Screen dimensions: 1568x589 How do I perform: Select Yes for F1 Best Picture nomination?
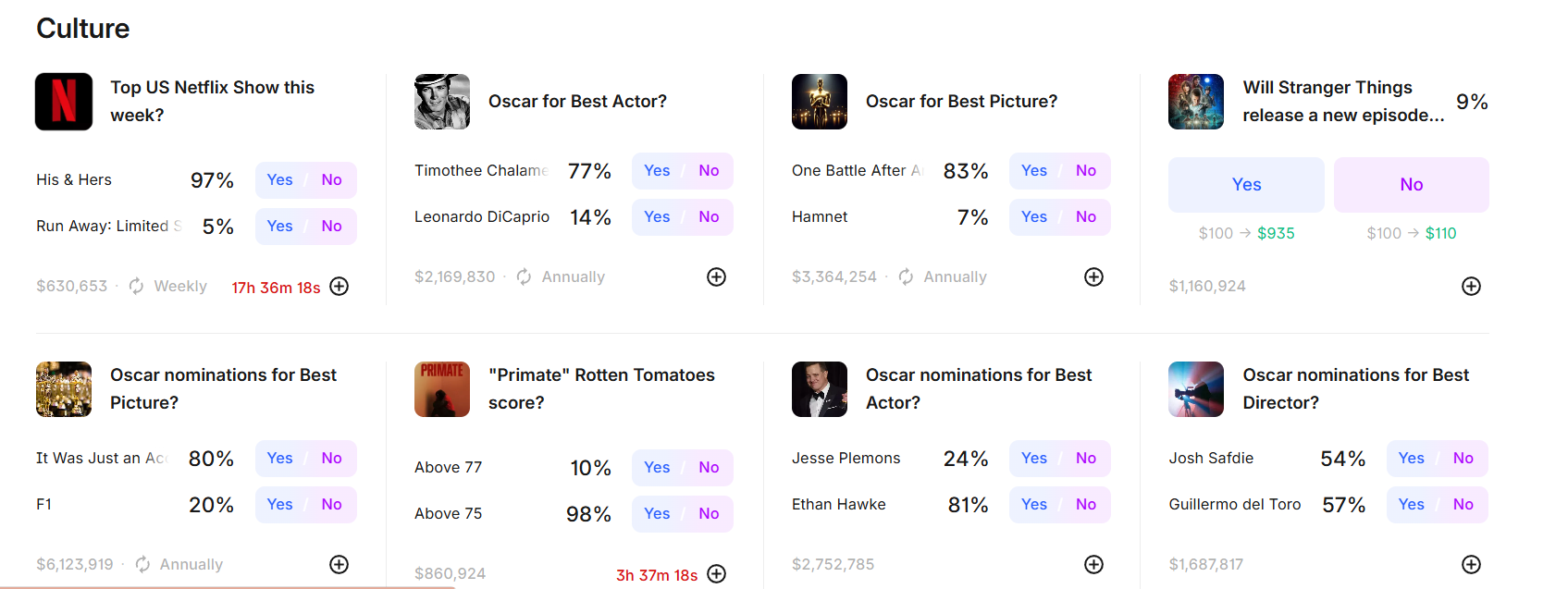tap(279, 505)
